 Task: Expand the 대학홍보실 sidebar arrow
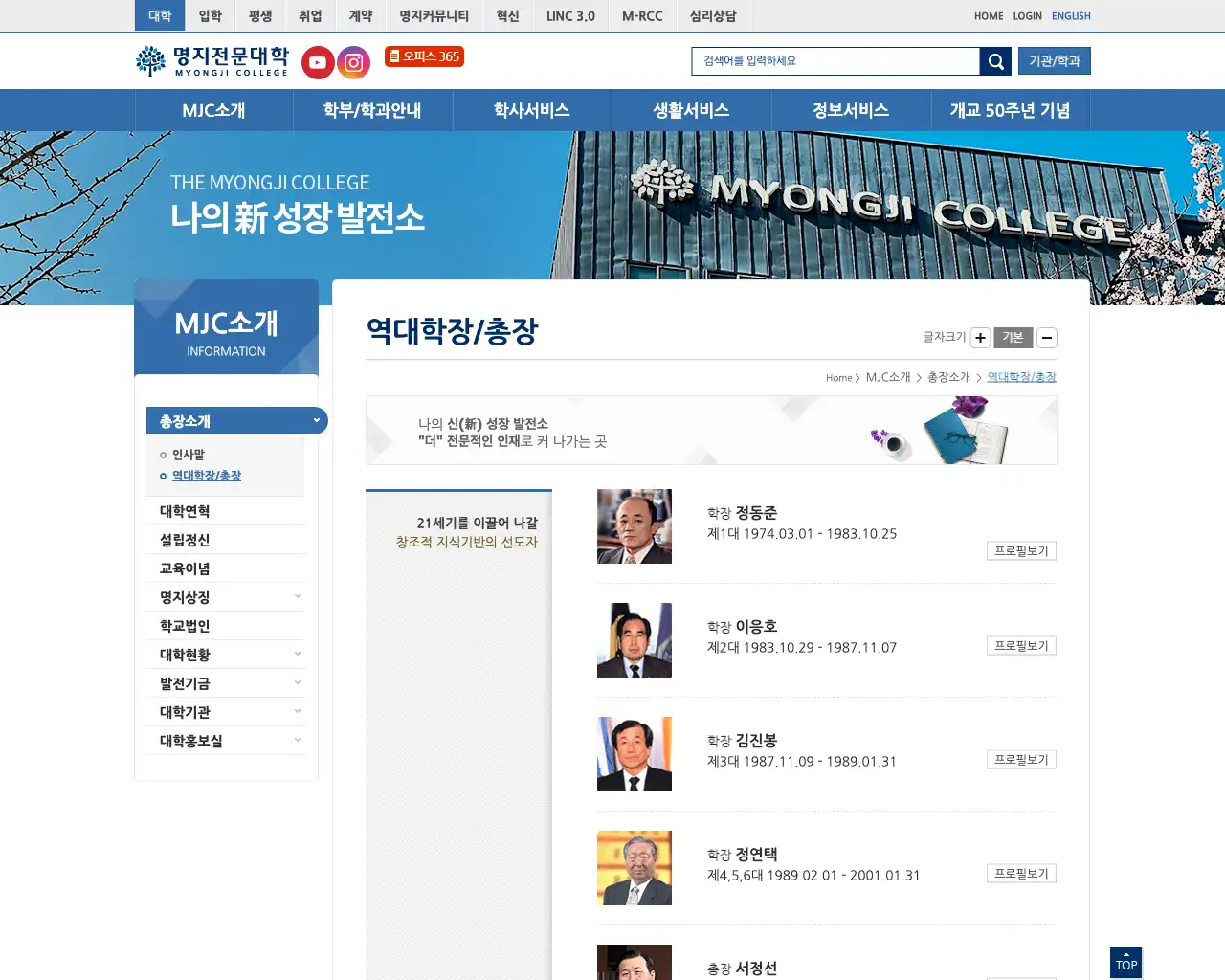point(298,740)
